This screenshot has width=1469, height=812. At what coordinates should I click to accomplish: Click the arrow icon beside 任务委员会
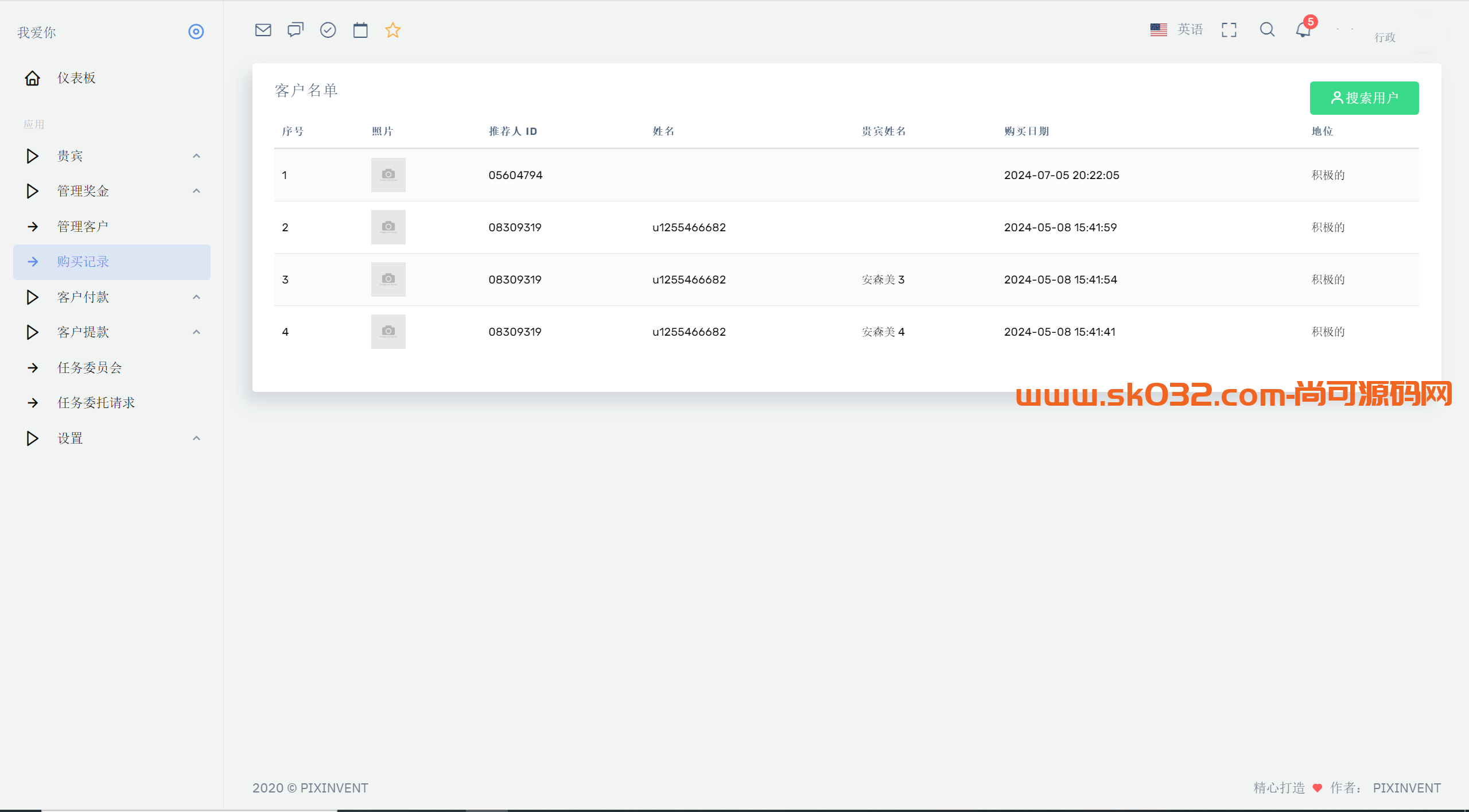(x=33, y=368)
